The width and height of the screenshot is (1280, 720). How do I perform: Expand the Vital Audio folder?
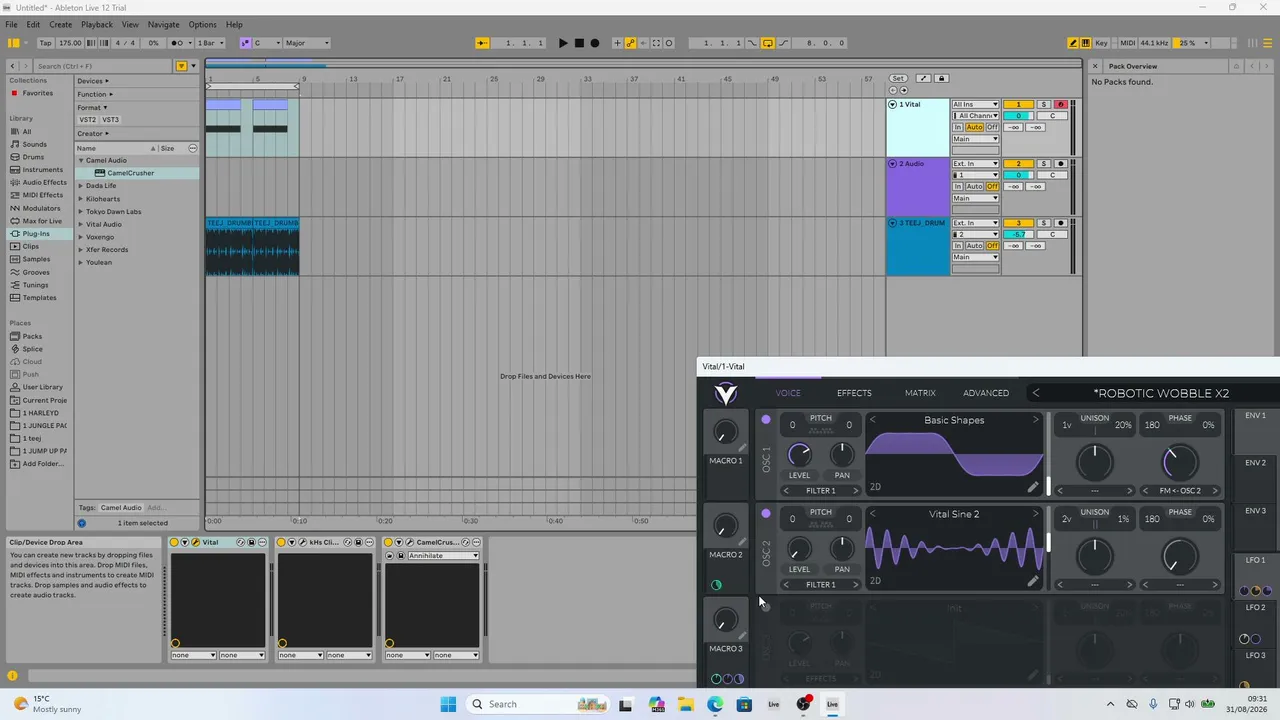coord(81,224)
